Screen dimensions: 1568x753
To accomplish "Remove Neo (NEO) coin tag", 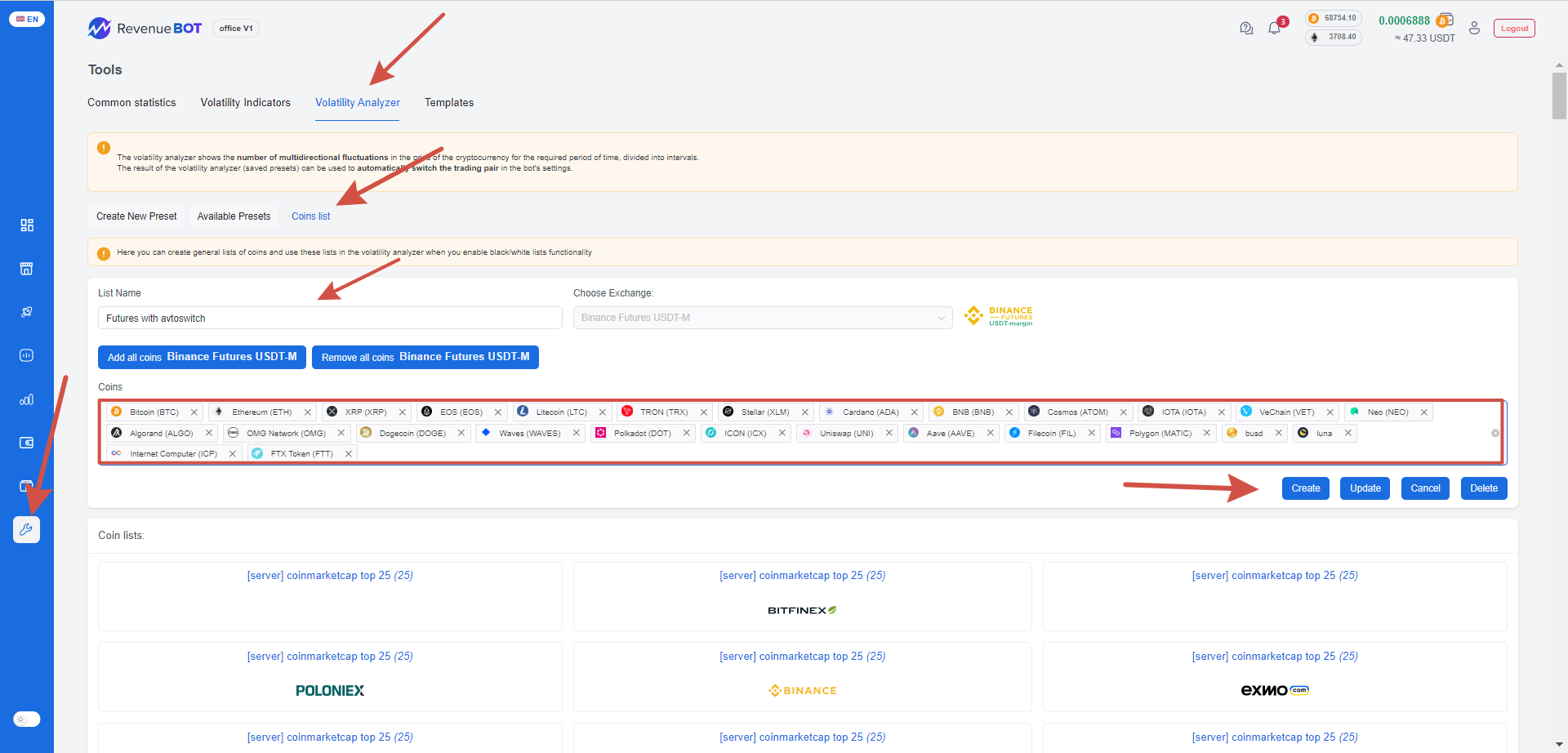I will [x=1424, y=412].
